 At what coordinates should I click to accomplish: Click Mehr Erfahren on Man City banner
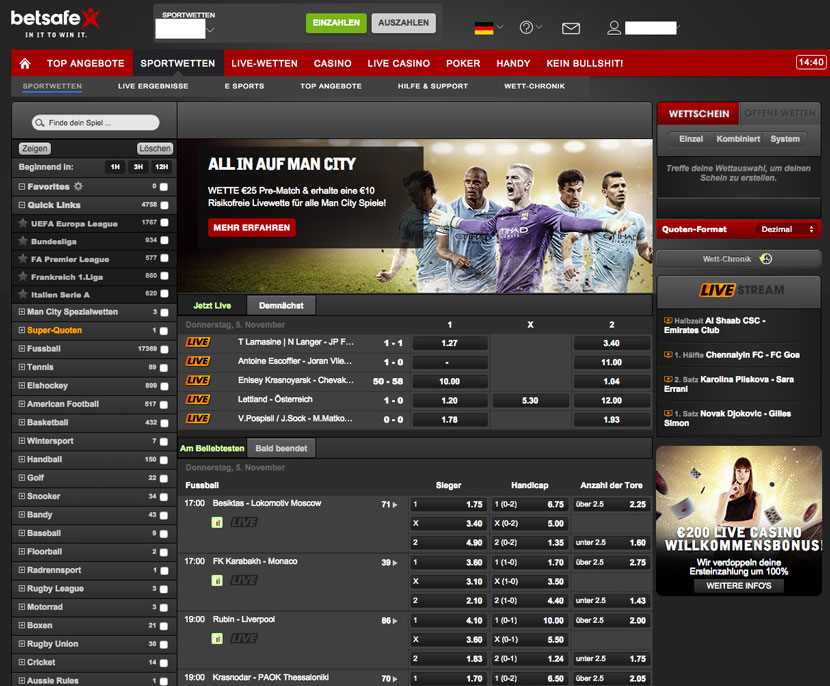pos(251,228)
